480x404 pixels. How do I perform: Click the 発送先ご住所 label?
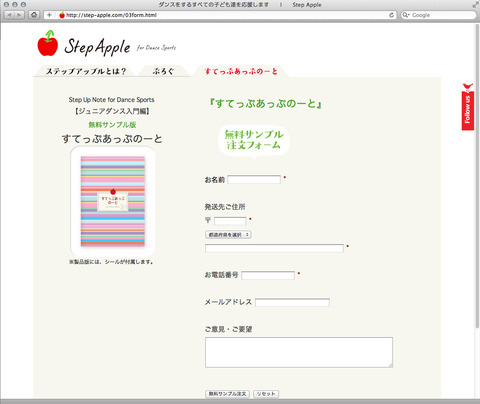pyautogui.click(x=225, y=207)
